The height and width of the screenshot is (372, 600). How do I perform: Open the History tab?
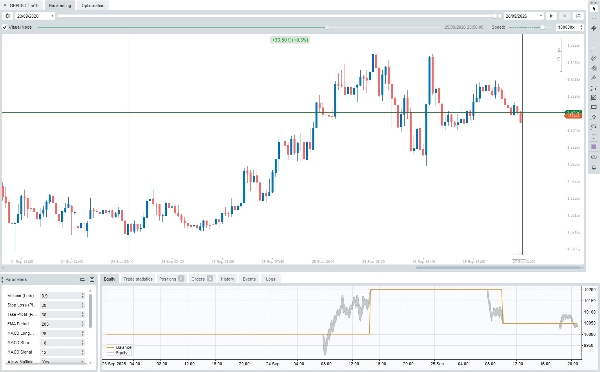(227, 279)
